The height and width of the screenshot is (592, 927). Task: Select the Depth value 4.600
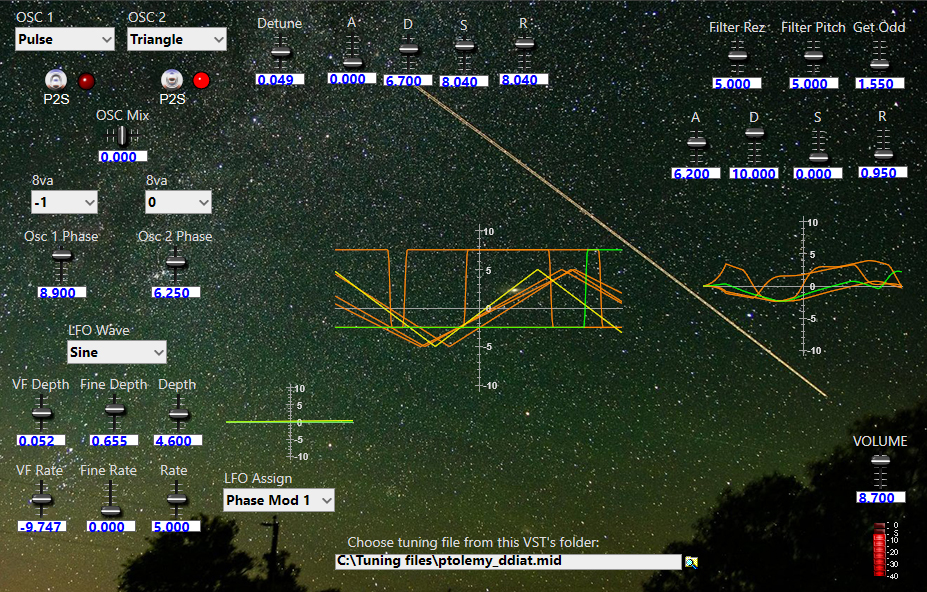pyautogui.click(x=178, y=441)
